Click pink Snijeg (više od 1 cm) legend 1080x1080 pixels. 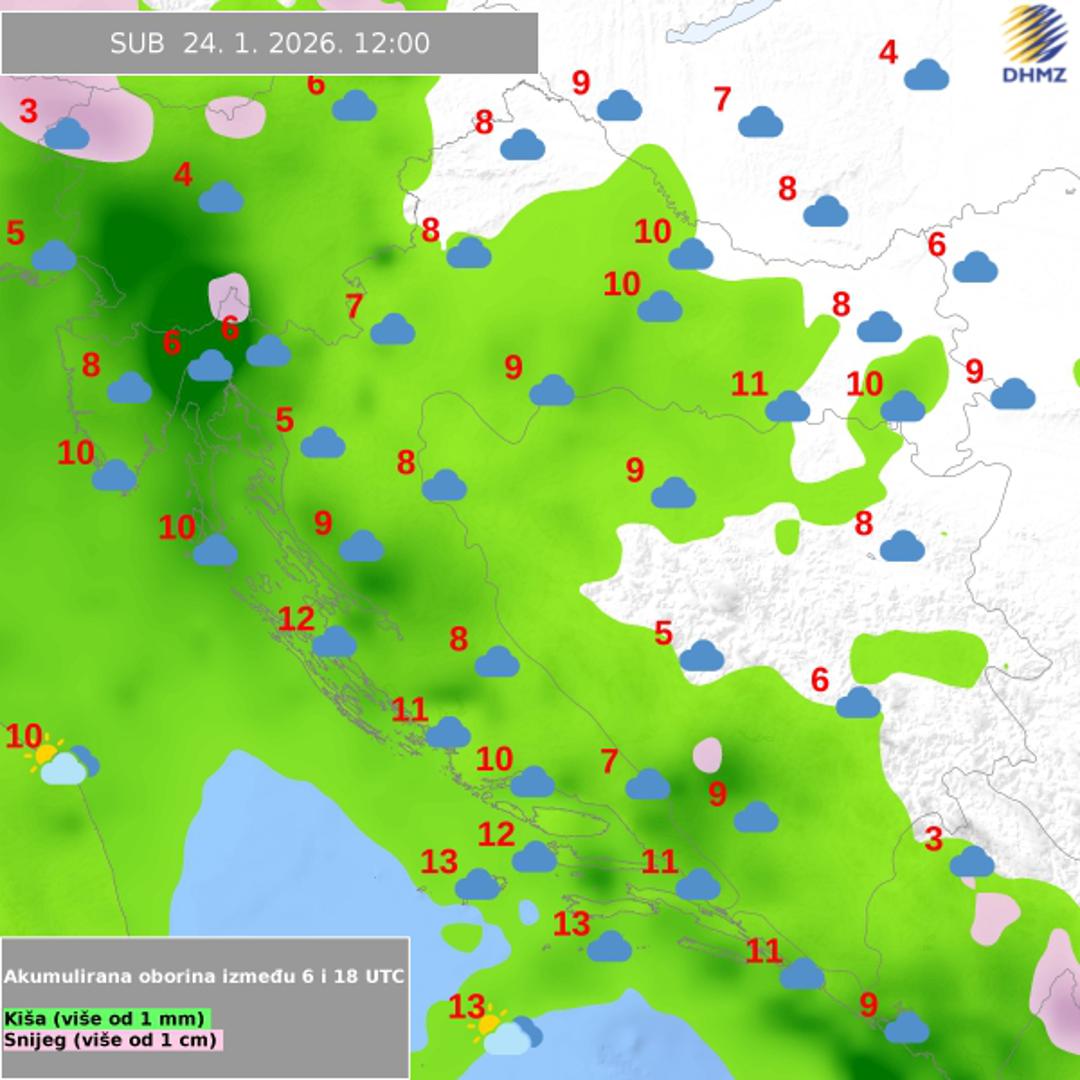(111, 1039)
